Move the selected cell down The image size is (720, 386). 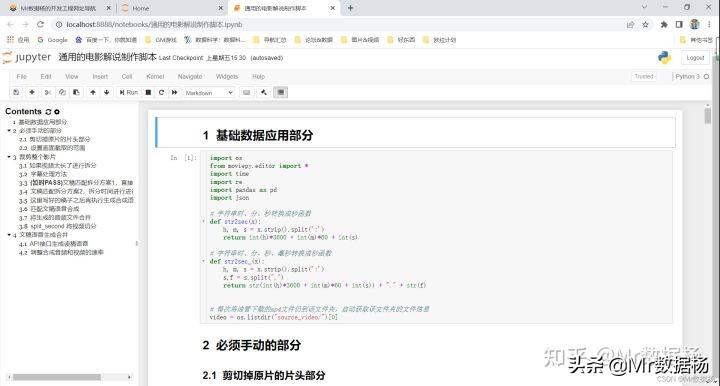tap(107, 92)
